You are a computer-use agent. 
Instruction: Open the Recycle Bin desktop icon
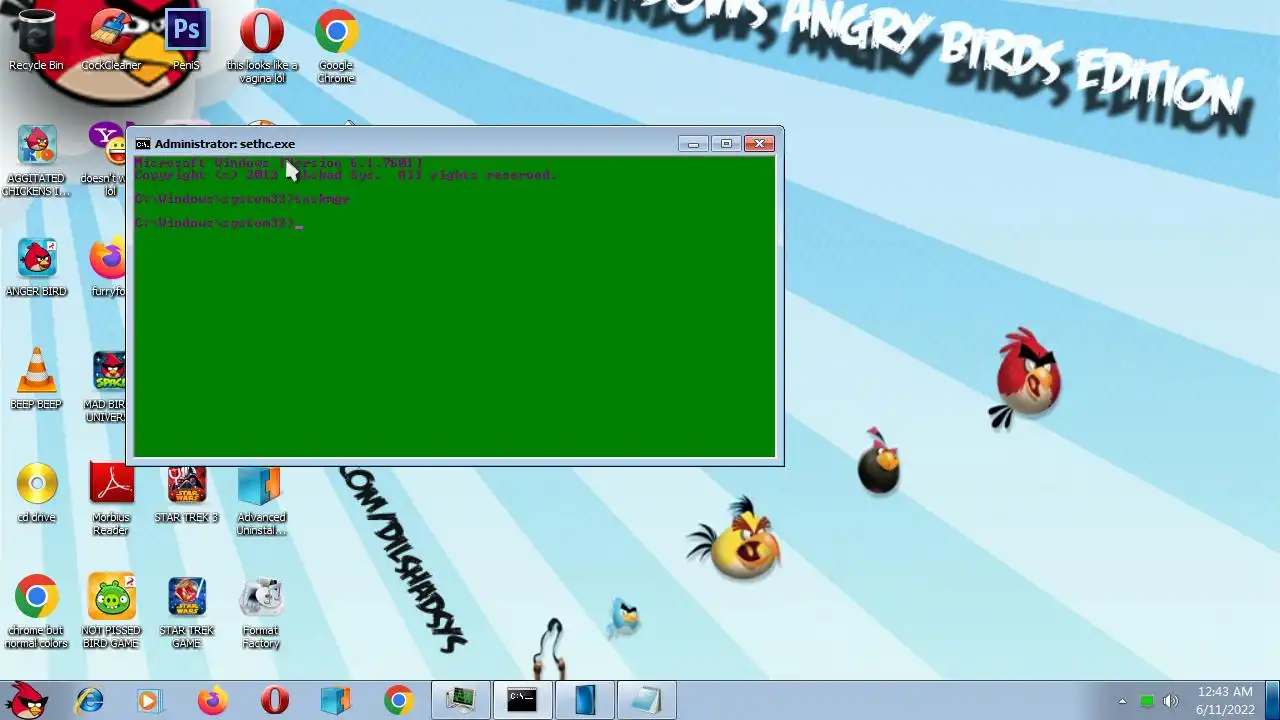(36, 40)
